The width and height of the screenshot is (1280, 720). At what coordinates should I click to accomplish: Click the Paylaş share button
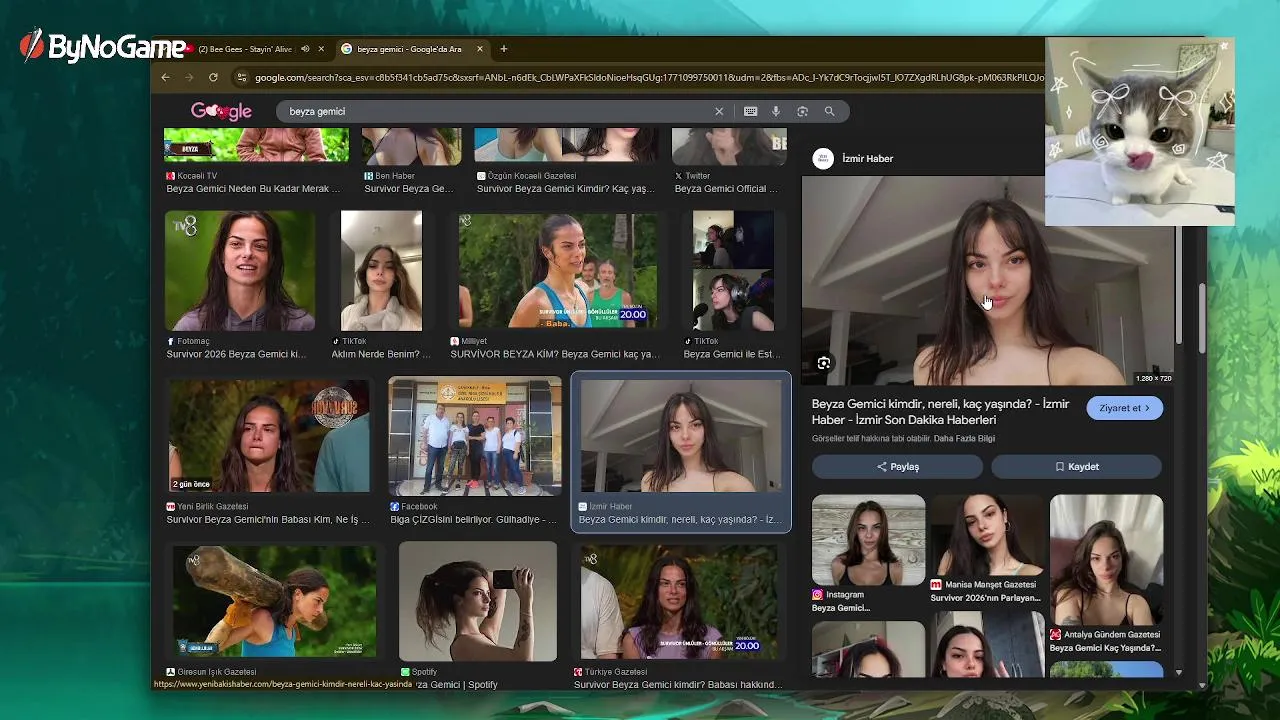(x=897, y=466)
